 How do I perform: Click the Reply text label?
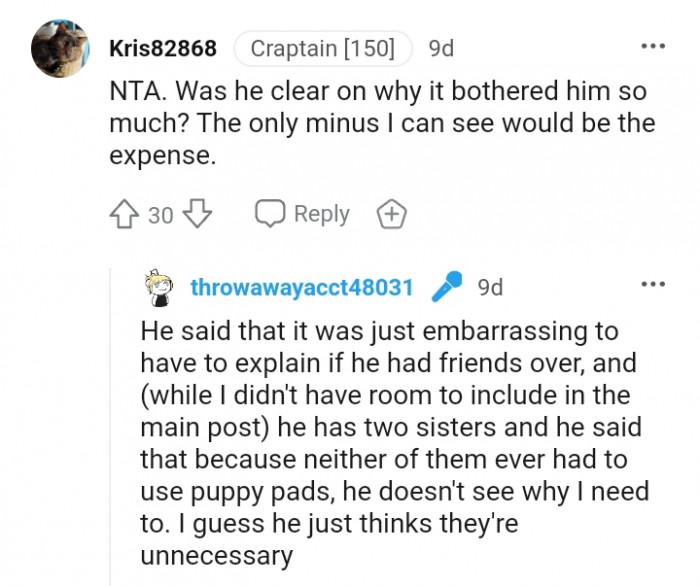click(321, 214)
